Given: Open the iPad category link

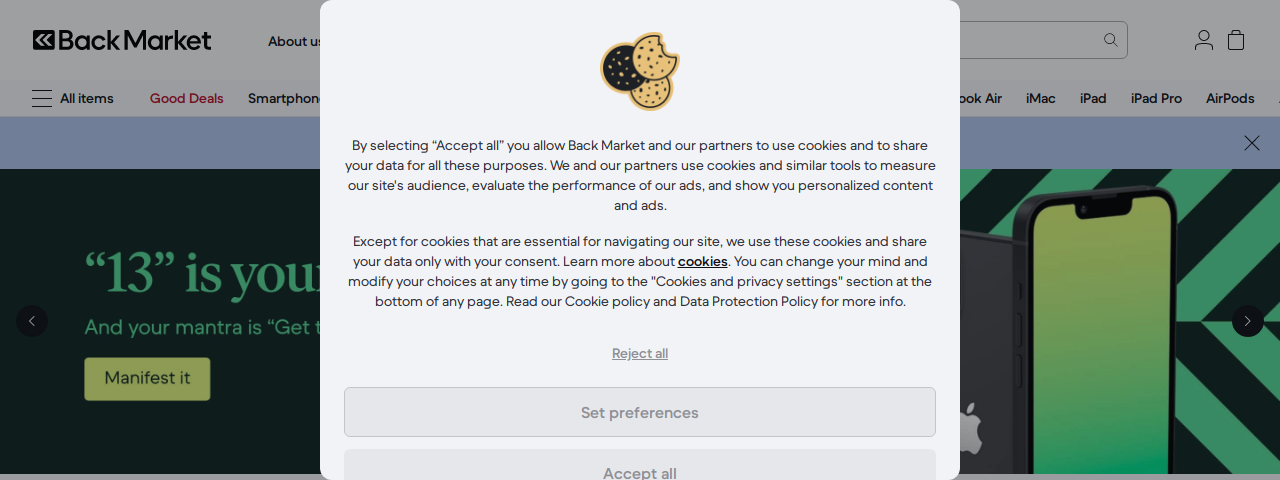Looking at the screenshot, I should (1093, 98).
